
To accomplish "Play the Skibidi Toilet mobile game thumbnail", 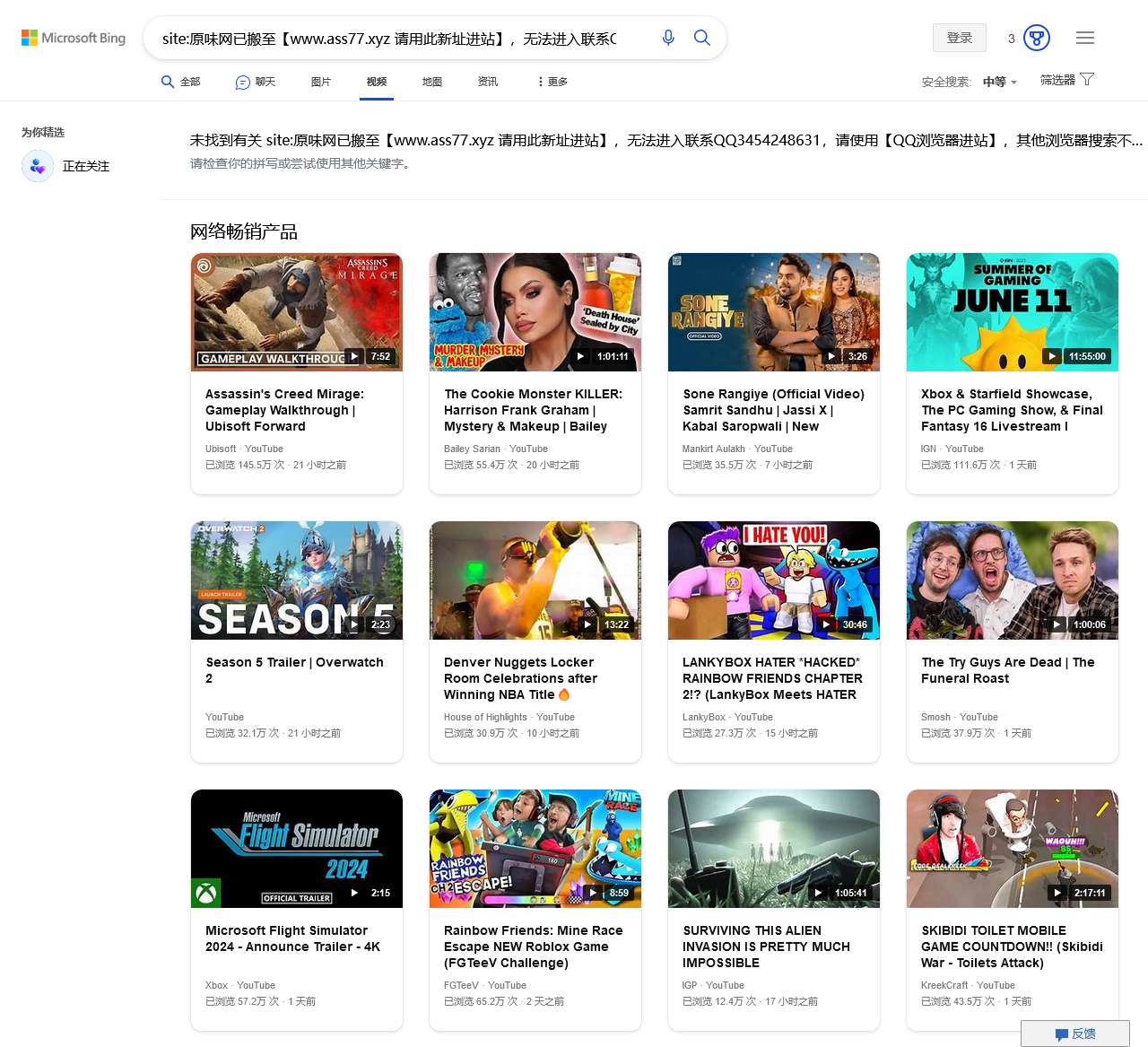I will (1013, 849).
